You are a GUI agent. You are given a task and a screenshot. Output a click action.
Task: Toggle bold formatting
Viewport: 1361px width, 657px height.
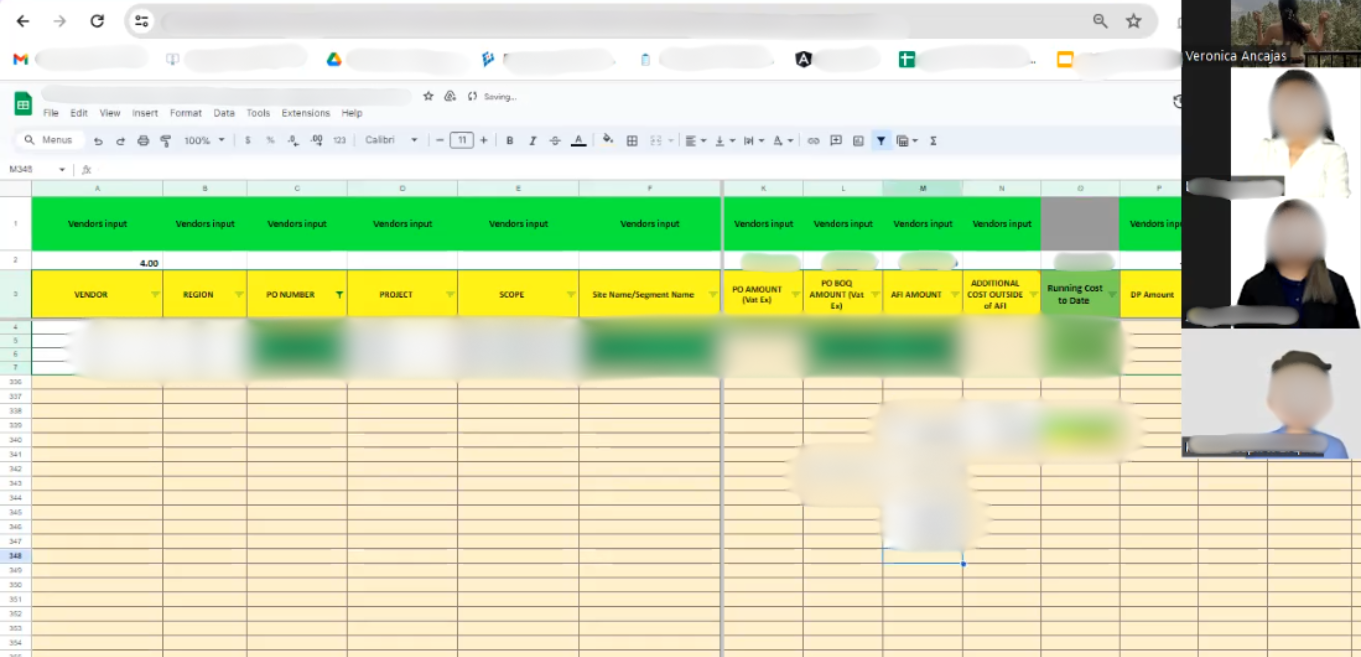(510, 141)
